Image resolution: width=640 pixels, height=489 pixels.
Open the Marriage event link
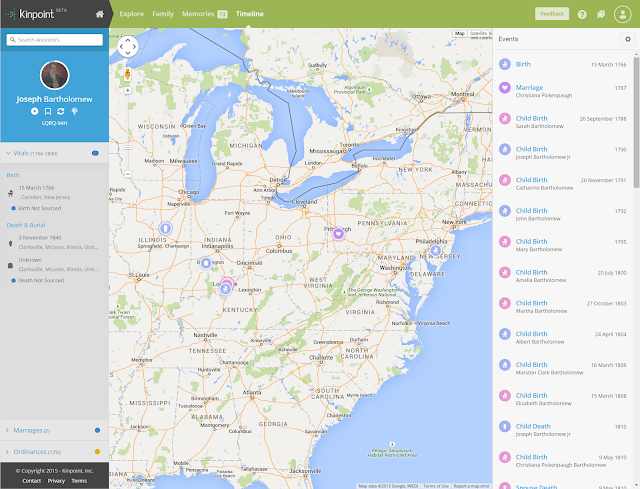[529, 87]
